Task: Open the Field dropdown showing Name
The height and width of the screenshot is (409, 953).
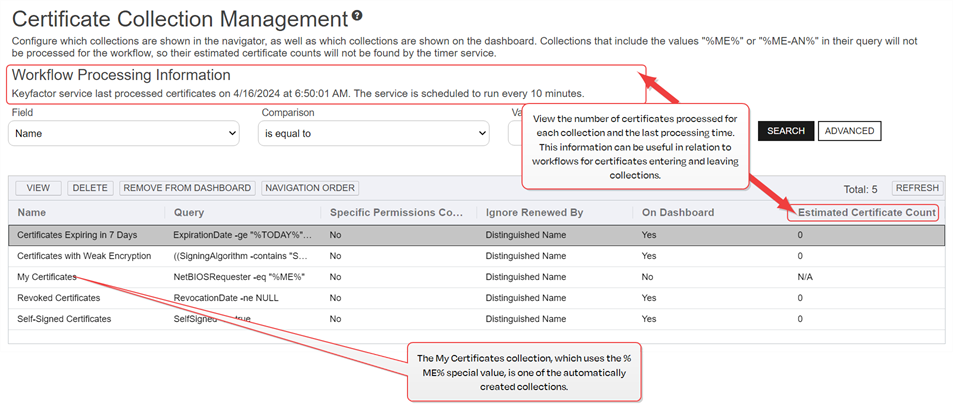Action: click(124, 132)
